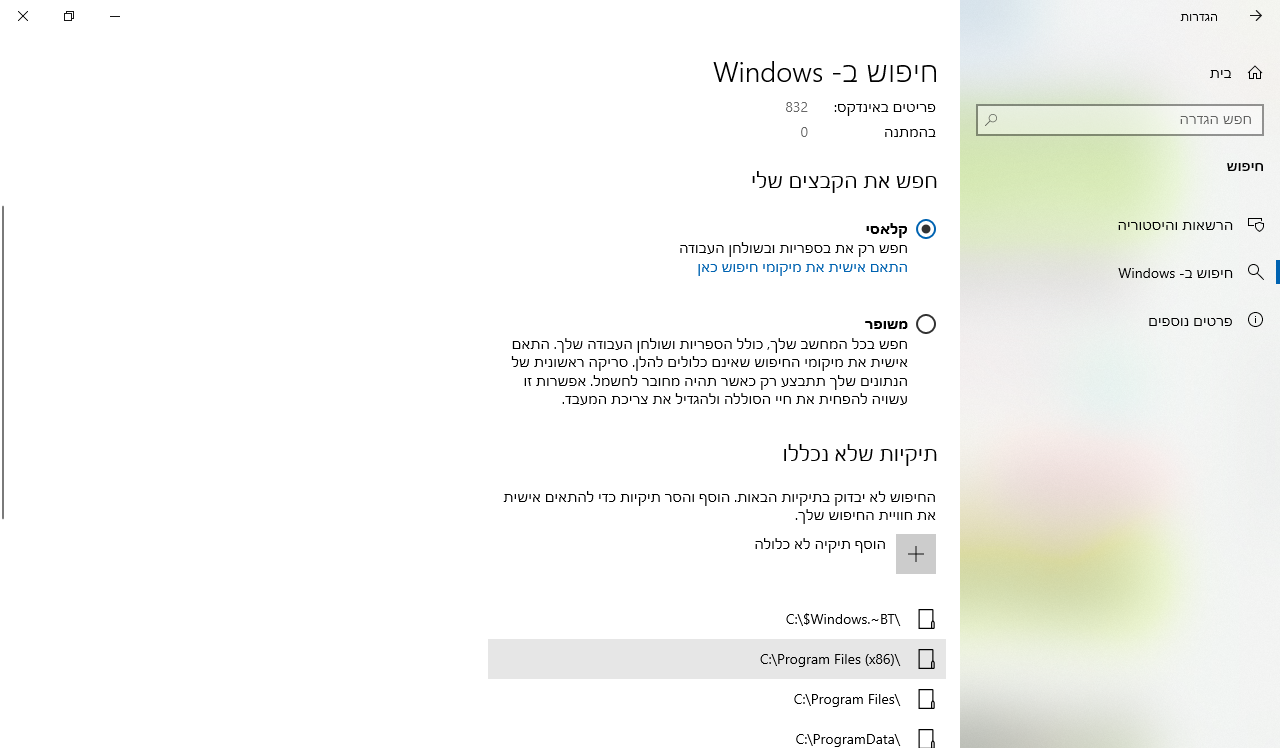Click the Home (בית) icon
Viewport: 1280px width, 748px height.
tap(1255, 73)
